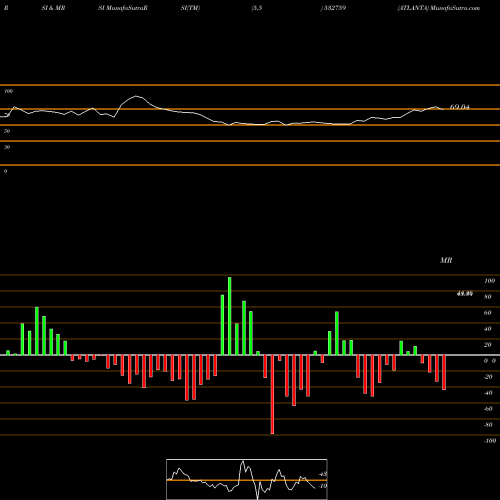Click the RSI value 69.04 label
This screenshot has width=500, height=500.
460,107
